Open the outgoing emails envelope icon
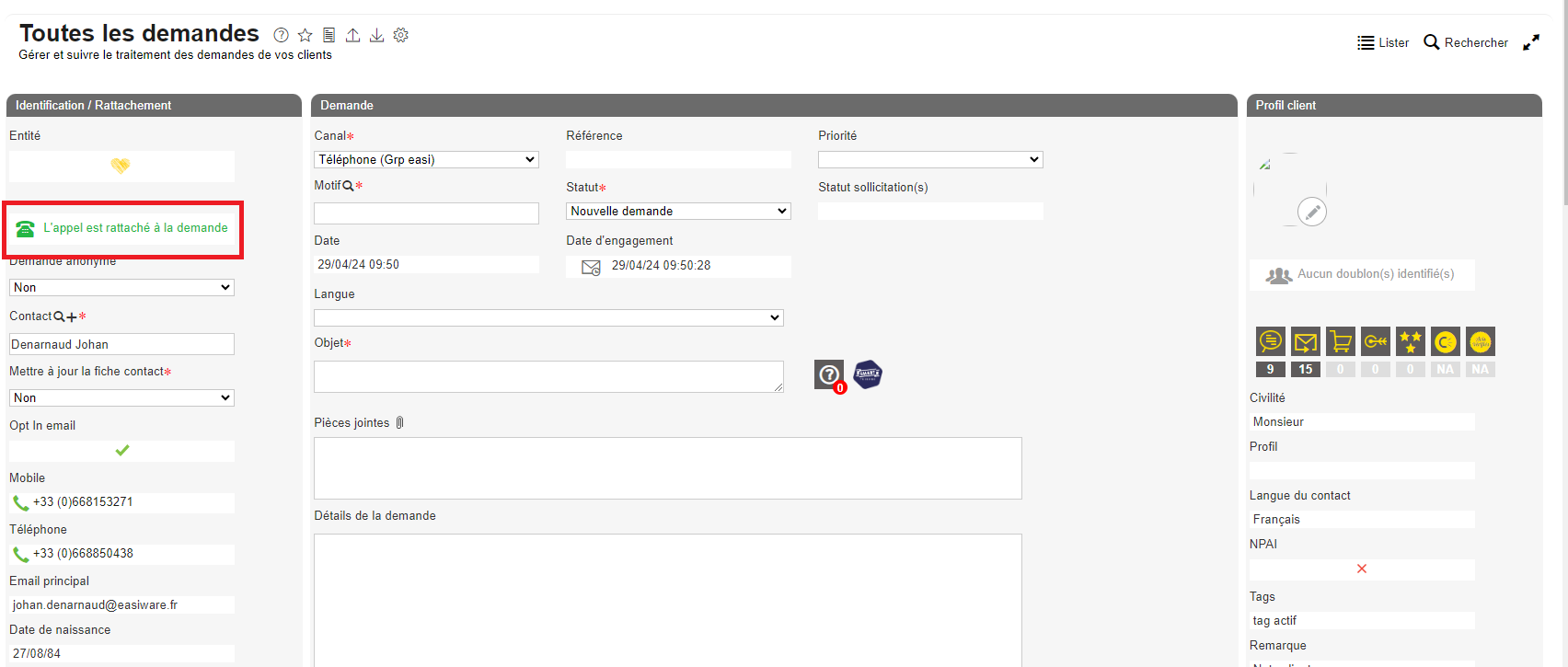Screen dimensions: 1568x667 click(x=1306, y=341)
